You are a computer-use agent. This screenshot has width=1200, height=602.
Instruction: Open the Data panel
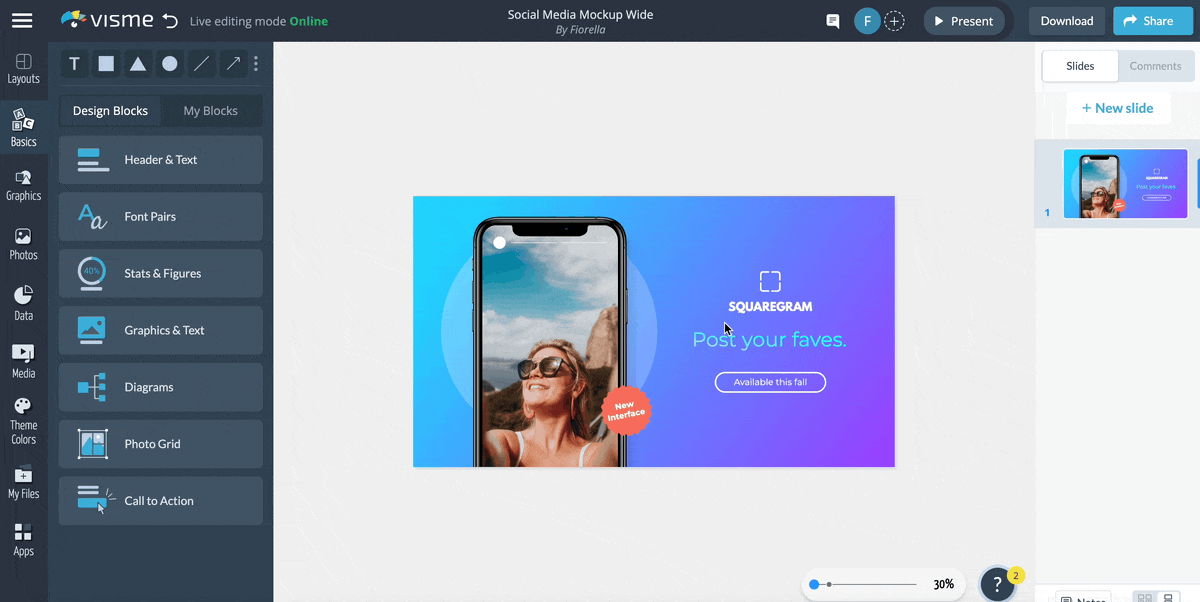pyautogui.click(x=23, y=302)
